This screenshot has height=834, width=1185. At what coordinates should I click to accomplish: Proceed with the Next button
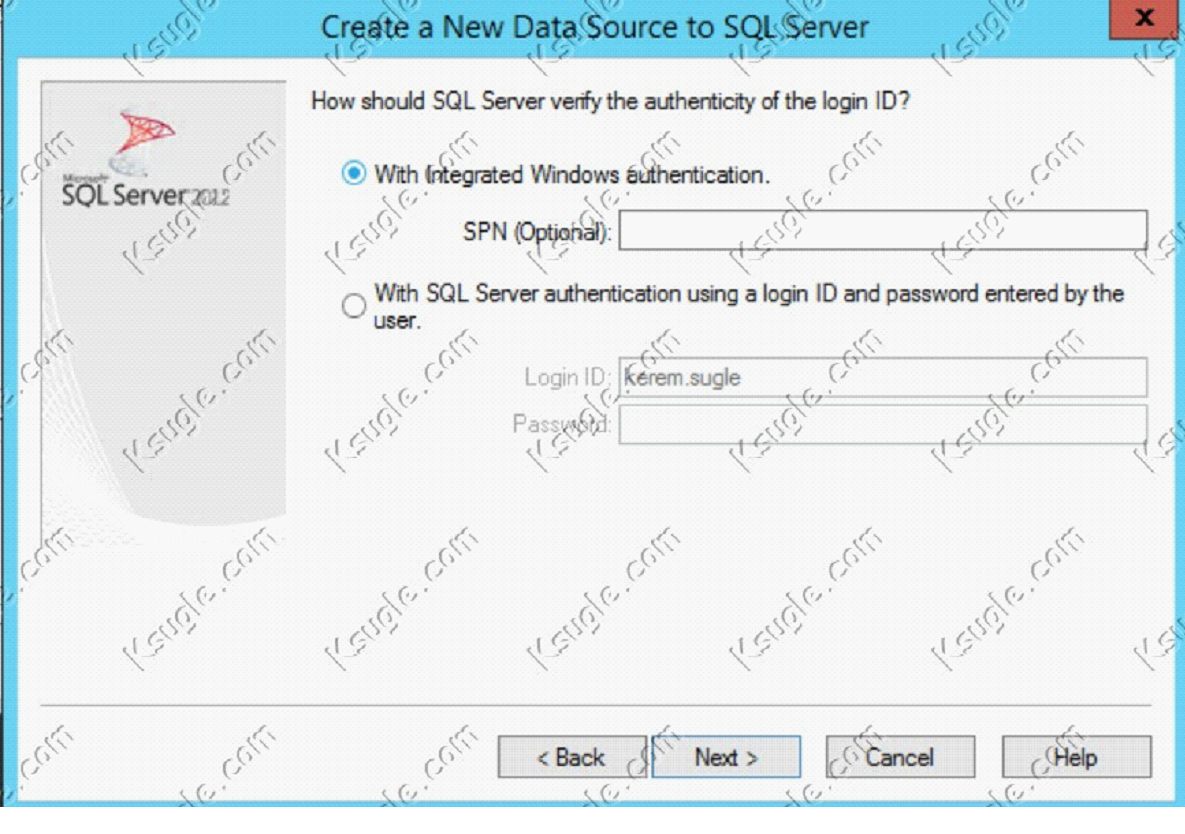[726, 757]
